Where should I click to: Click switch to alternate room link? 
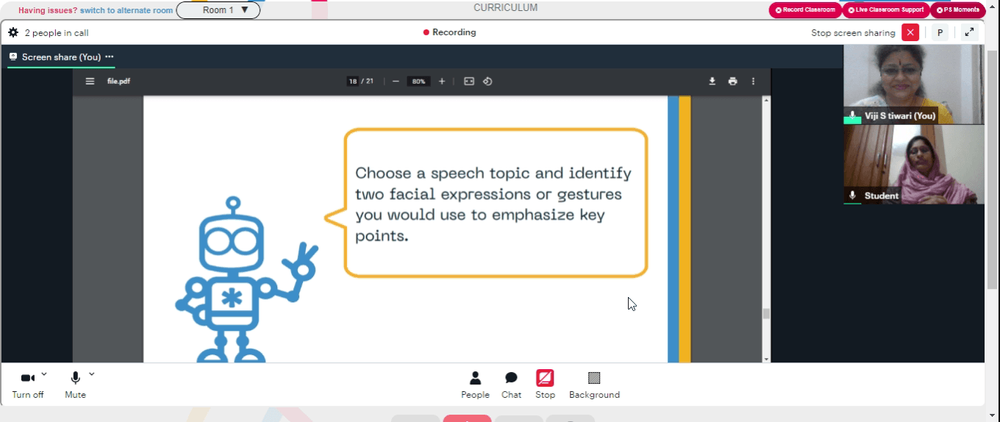coord(126,11)
